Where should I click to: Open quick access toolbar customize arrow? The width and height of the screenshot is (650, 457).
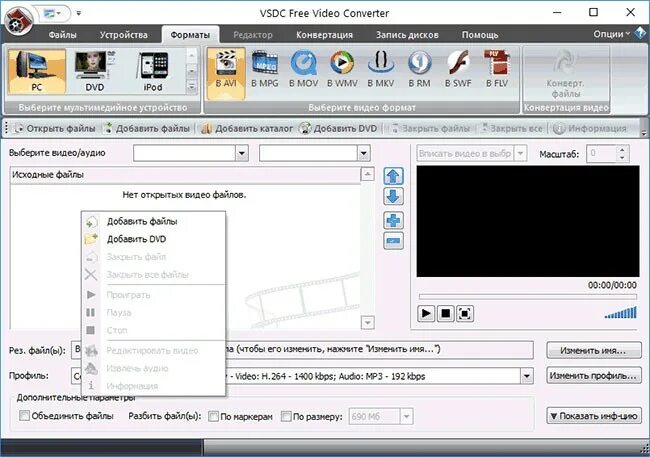tap(79, 13)
